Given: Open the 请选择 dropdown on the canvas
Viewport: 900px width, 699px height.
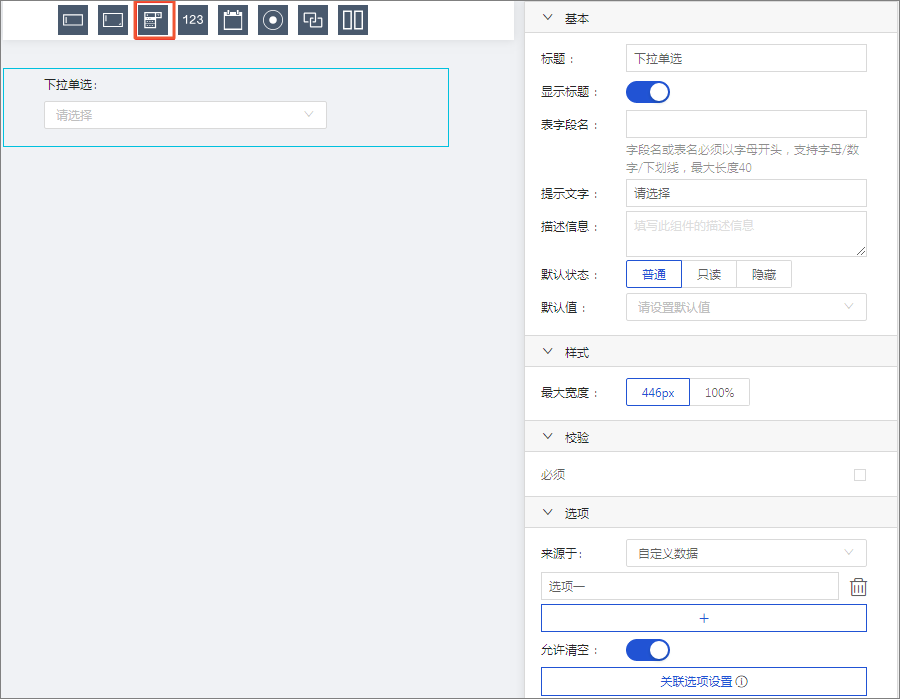Looking at the screenshot, I should click(185, 115).
